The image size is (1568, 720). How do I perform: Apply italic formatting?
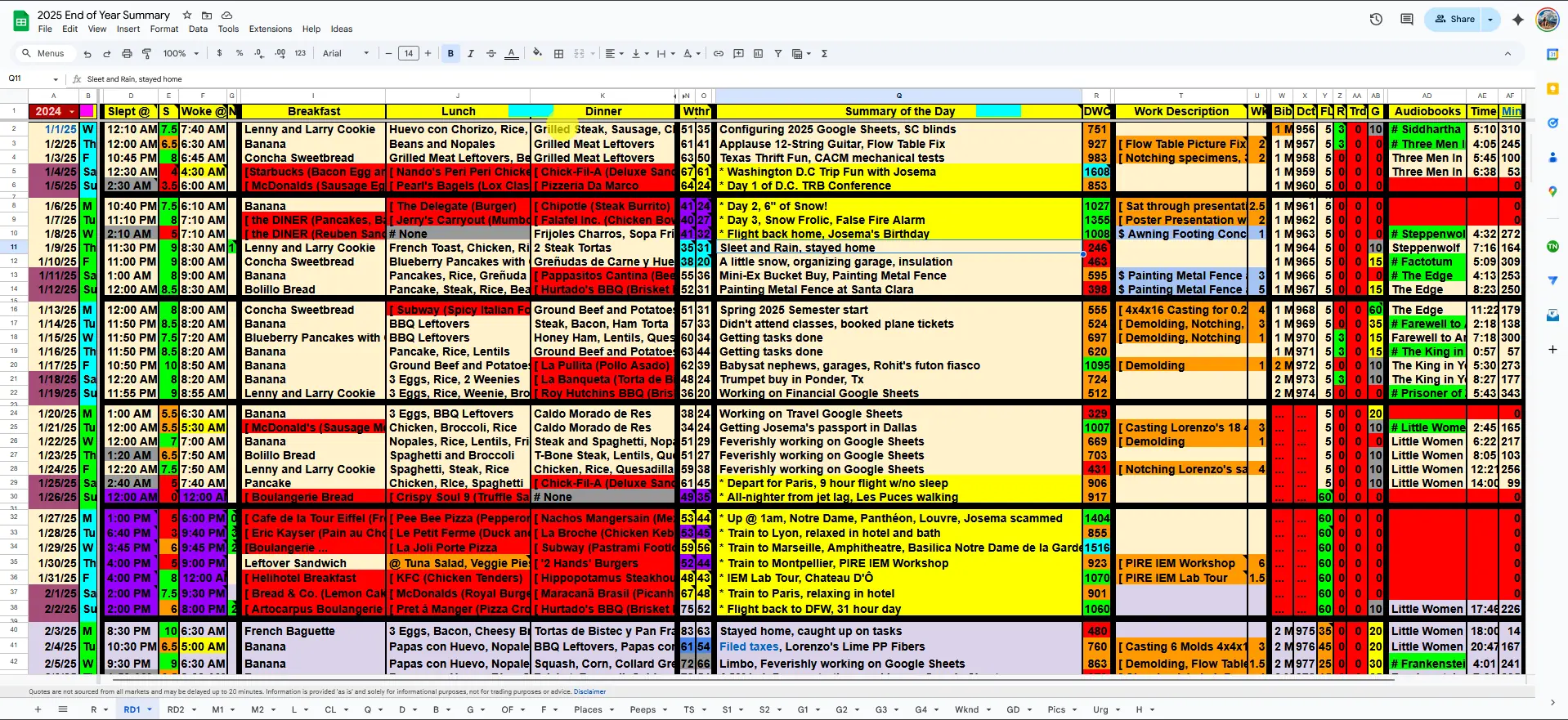pyautogui.click(x=471, y=54)
